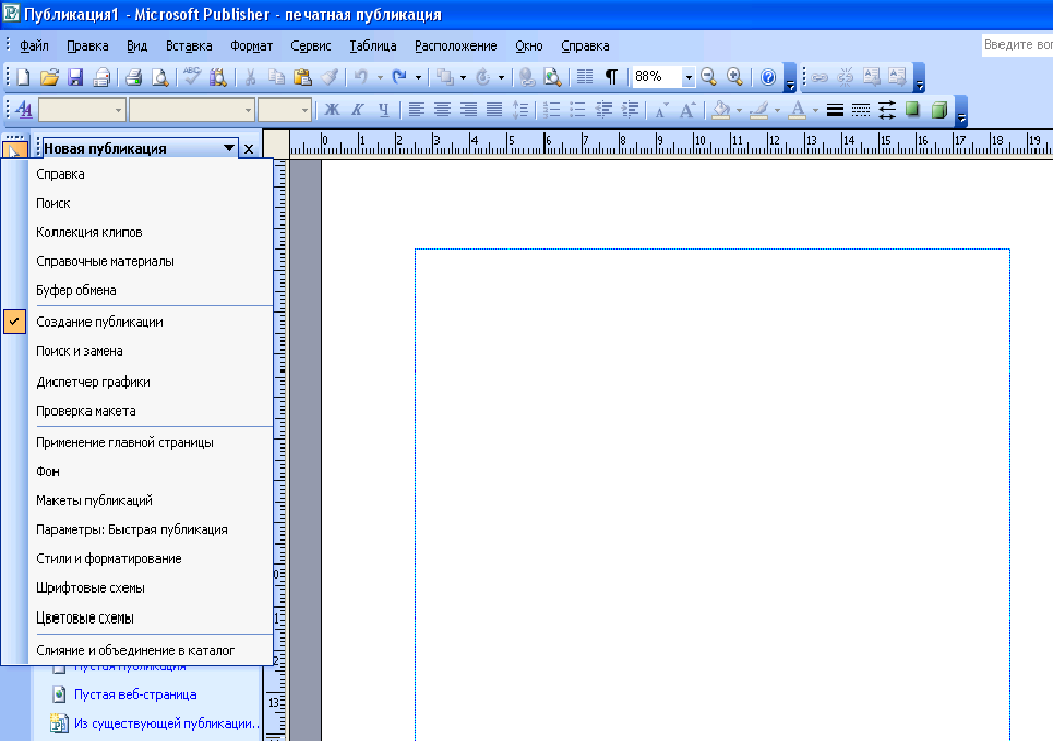Click the Print printer icon
The width and height of the screenshot is (1053, 741).
pos(134,77)
